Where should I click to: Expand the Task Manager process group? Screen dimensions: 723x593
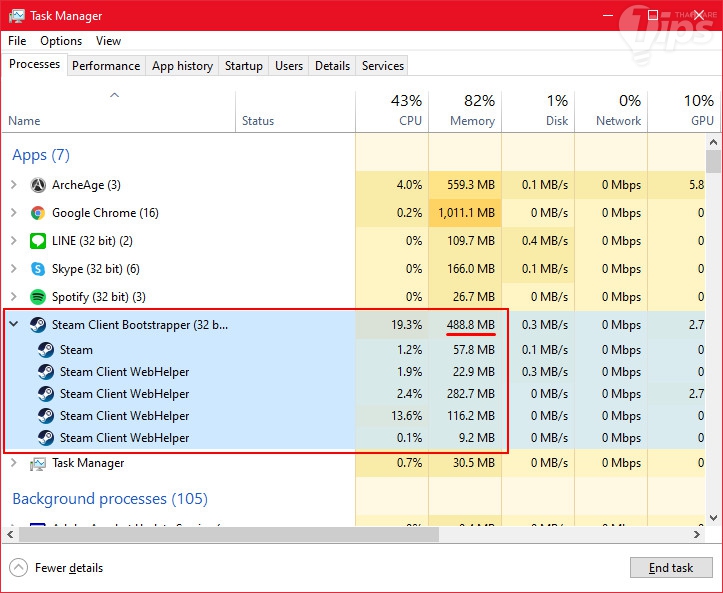[14, 463]
